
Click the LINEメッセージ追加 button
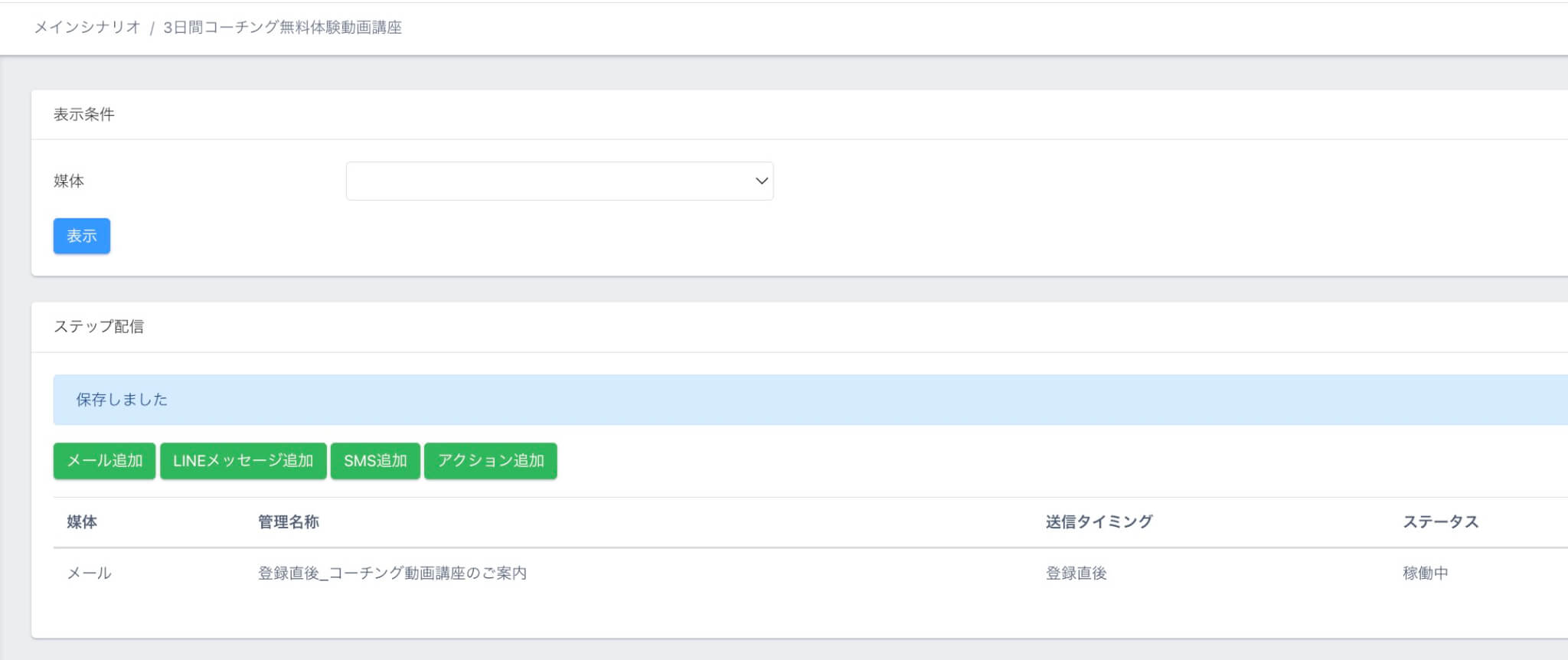[x=243, y=461]
